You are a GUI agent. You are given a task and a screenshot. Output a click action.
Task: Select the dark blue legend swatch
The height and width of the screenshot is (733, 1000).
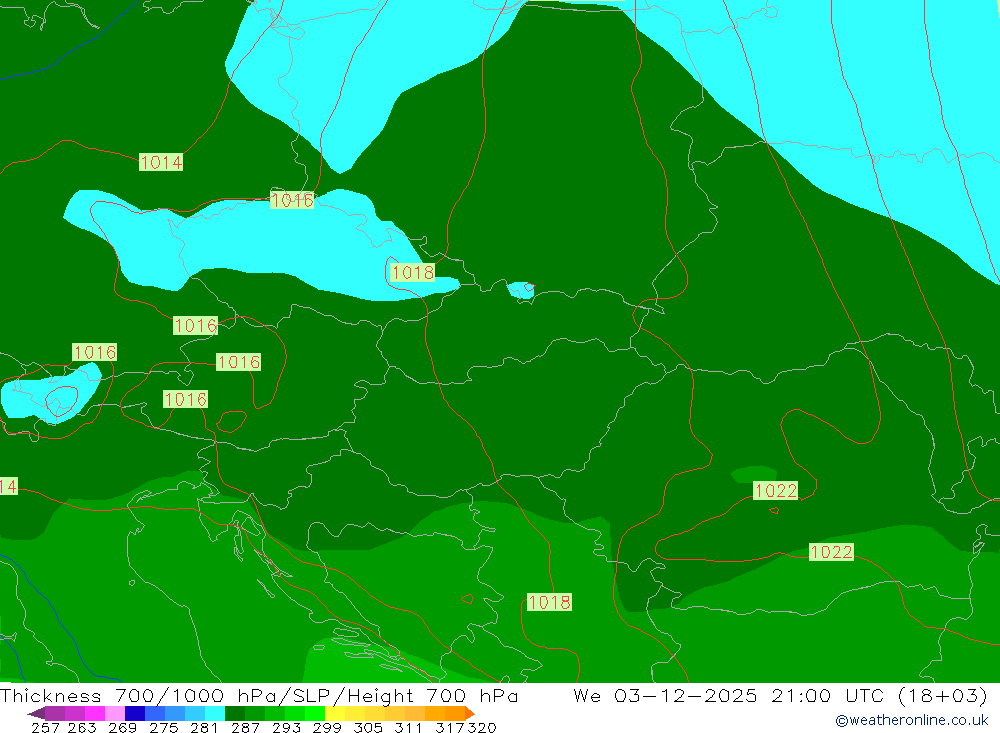coord(135,713)
